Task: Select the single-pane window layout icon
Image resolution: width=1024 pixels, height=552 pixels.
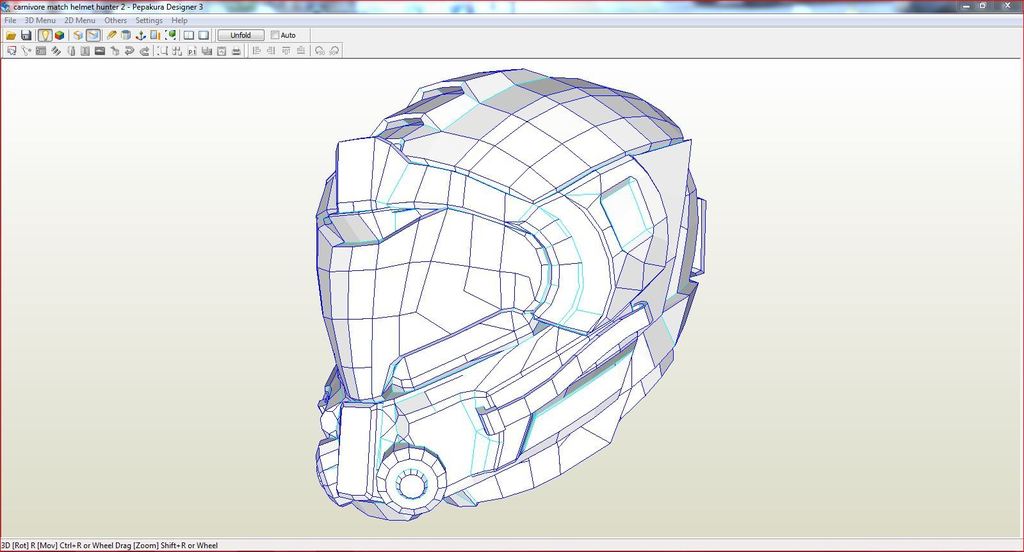Action: tap(203, 35)
